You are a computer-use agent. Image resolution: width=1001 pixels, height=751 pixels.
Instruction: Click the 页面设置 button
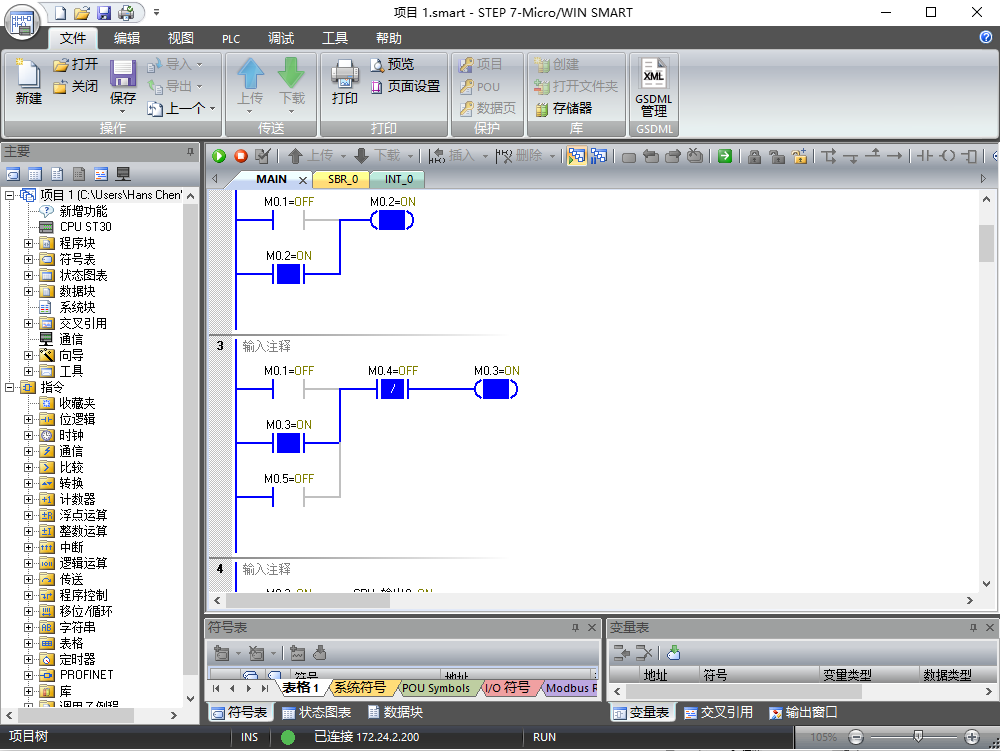pyautogui.click(x=406, y=86)
